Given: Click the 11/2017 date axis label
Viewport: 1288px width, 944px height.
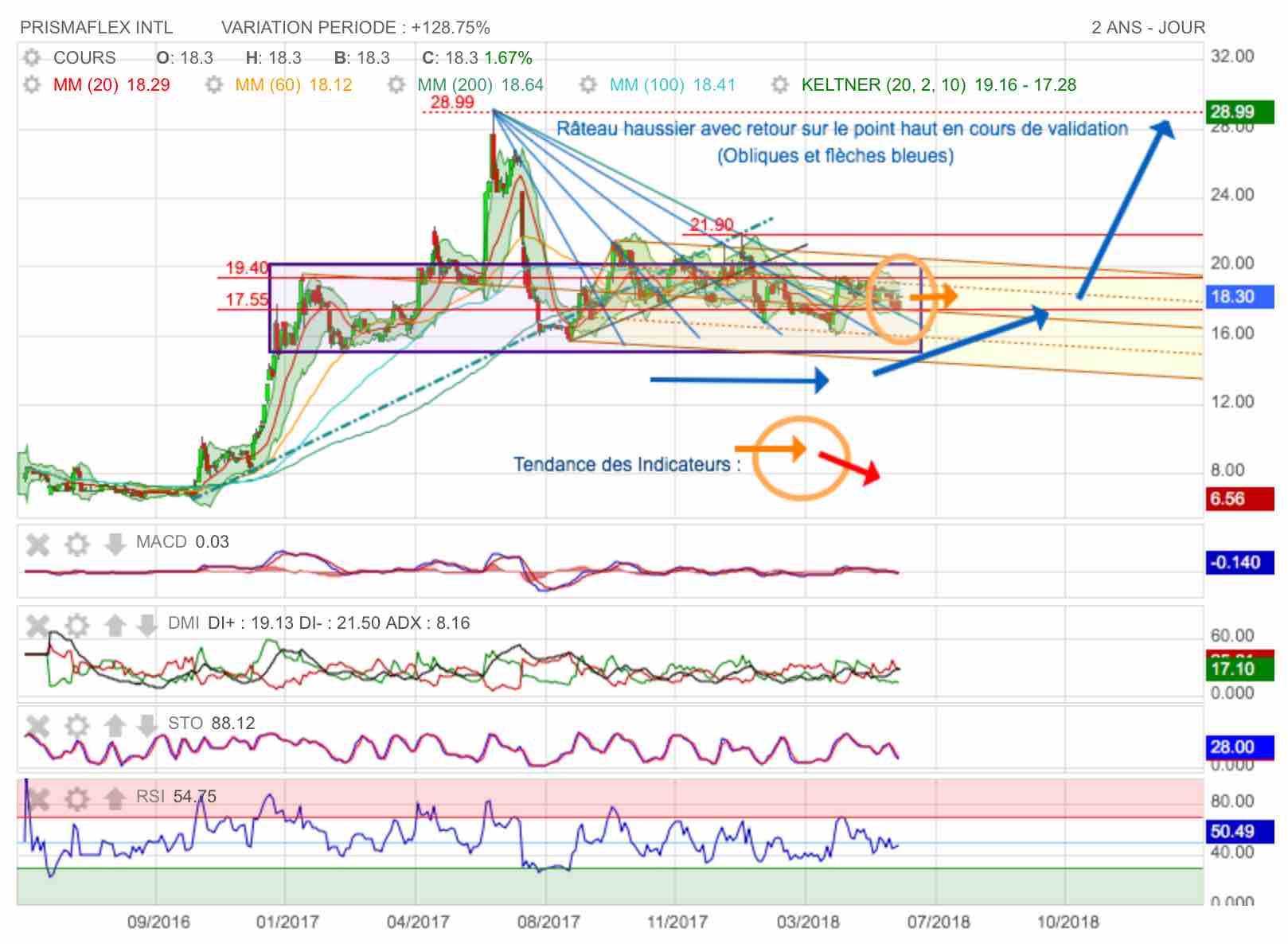Looking at the screenshot, I should (677, 922).
